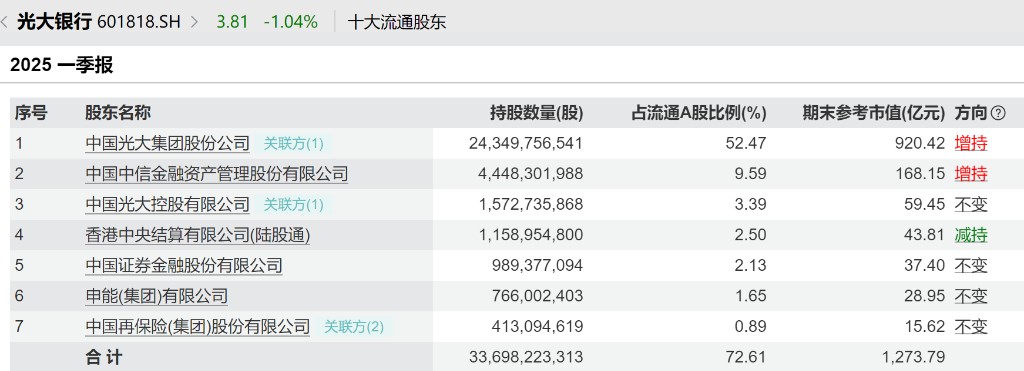Show 关联方(1) tag for 中国光大控股
1024x371 pixels.
[293, 204]
